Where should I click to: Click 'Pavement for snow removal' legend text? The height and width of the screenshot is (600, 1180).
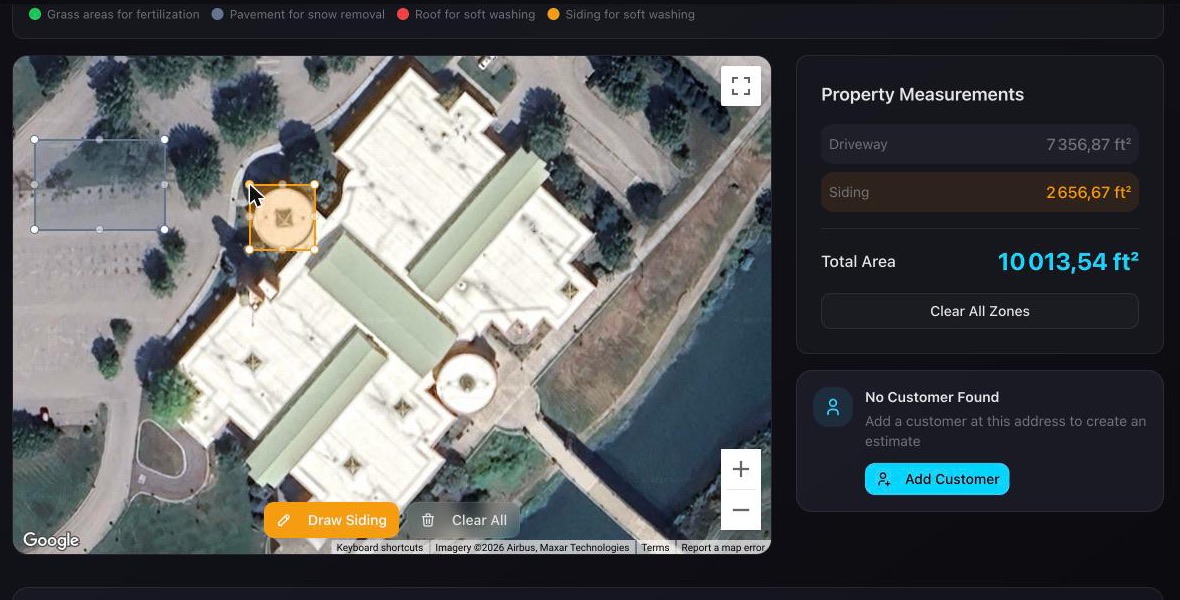coord(307,14)
